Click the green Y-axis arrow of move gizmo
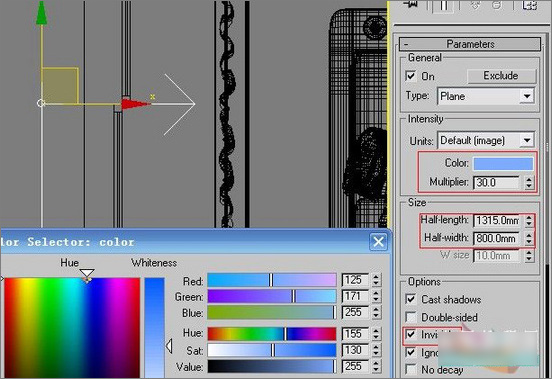552x379 pixels. click(42, 13)
